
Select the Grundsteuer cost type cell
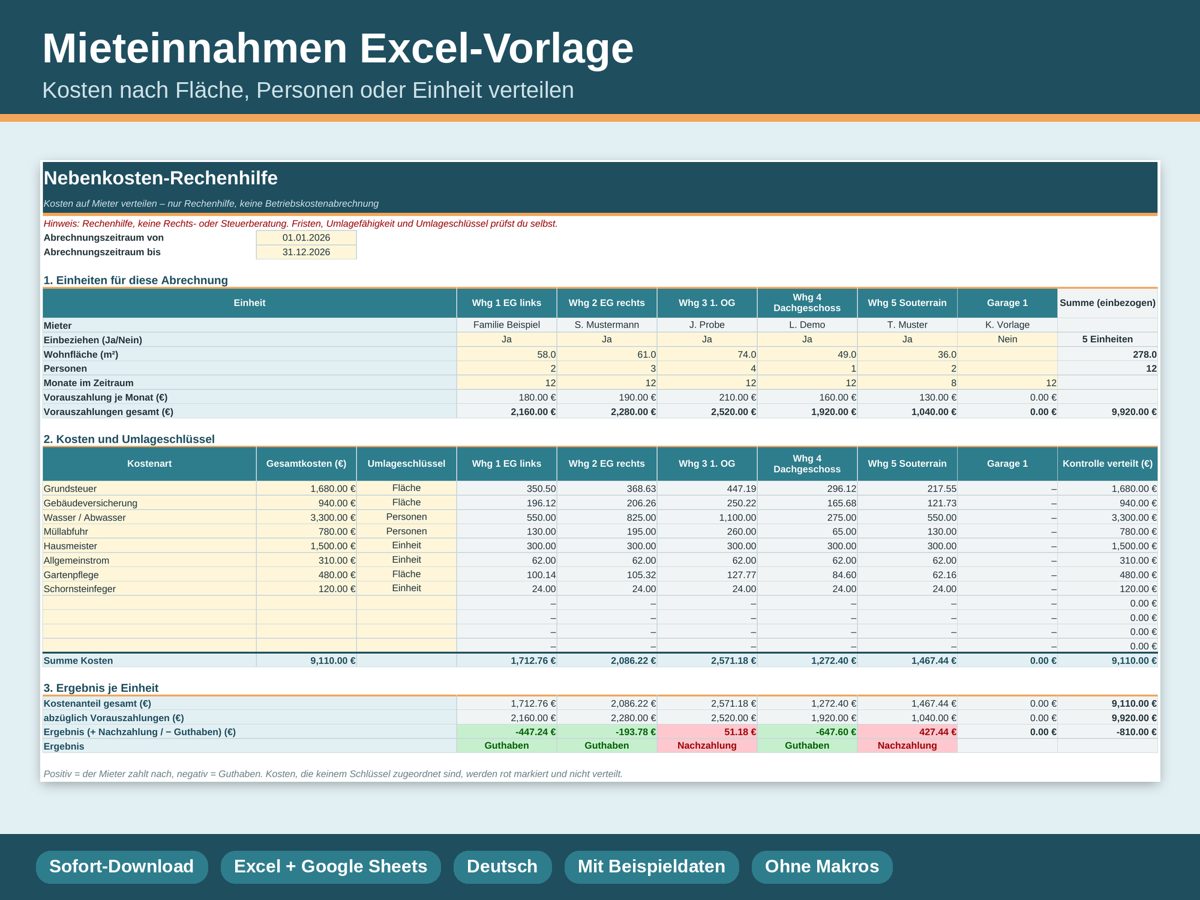click(x=149, y=488)
